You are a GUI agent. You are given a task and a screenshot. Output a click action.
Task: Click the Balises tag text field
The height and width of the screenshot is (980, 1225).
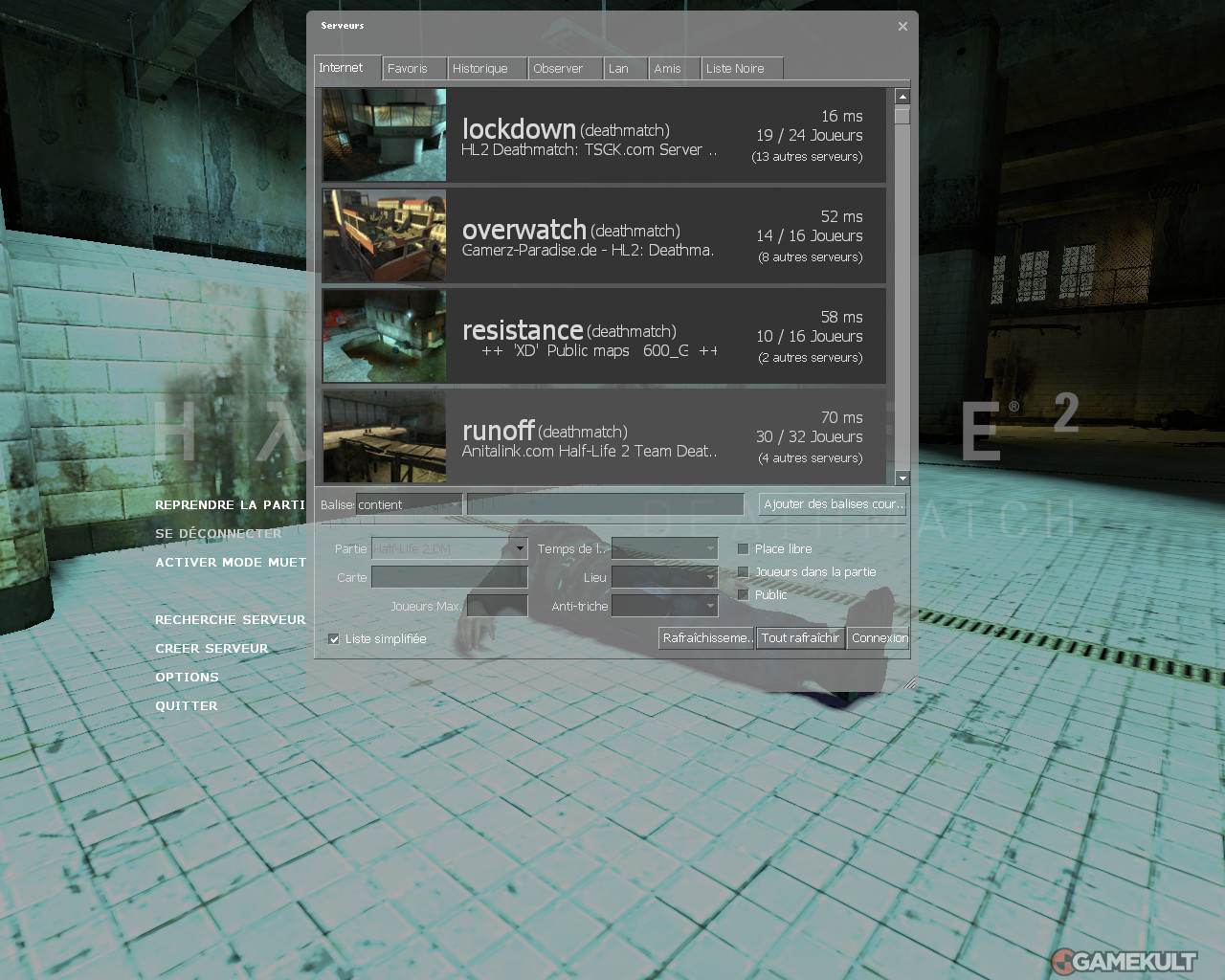tap(605, 504)
